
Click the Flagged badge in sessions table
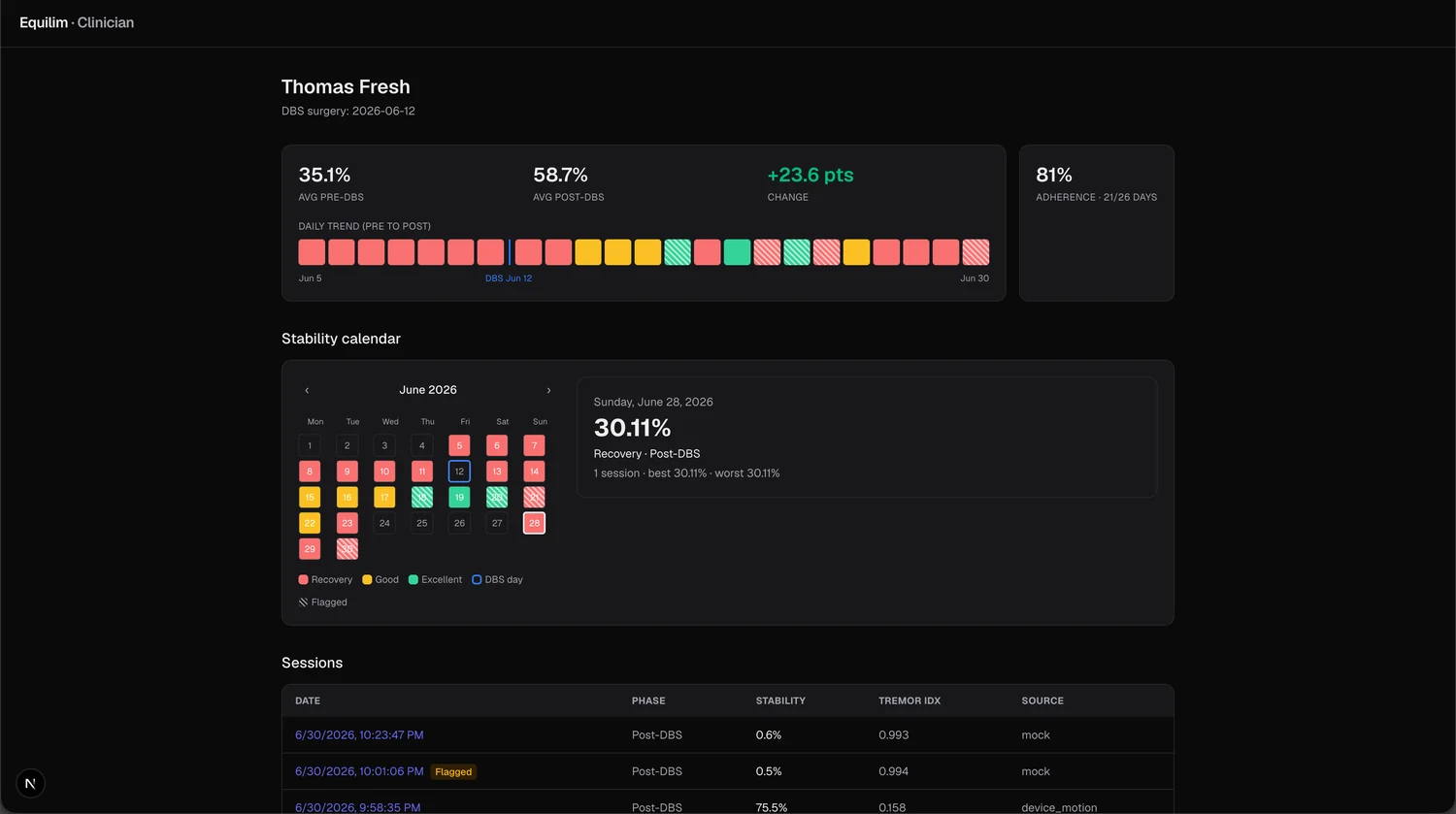[x=453, y=772]
